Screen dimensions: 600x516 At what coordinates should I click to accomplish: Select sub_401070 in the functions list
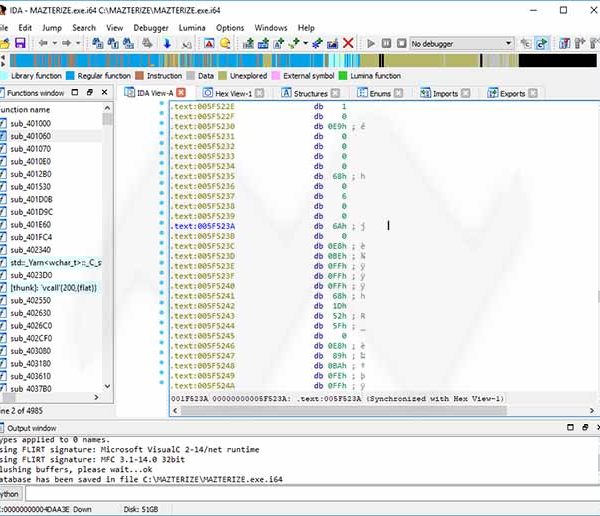(x=31, y=149)
